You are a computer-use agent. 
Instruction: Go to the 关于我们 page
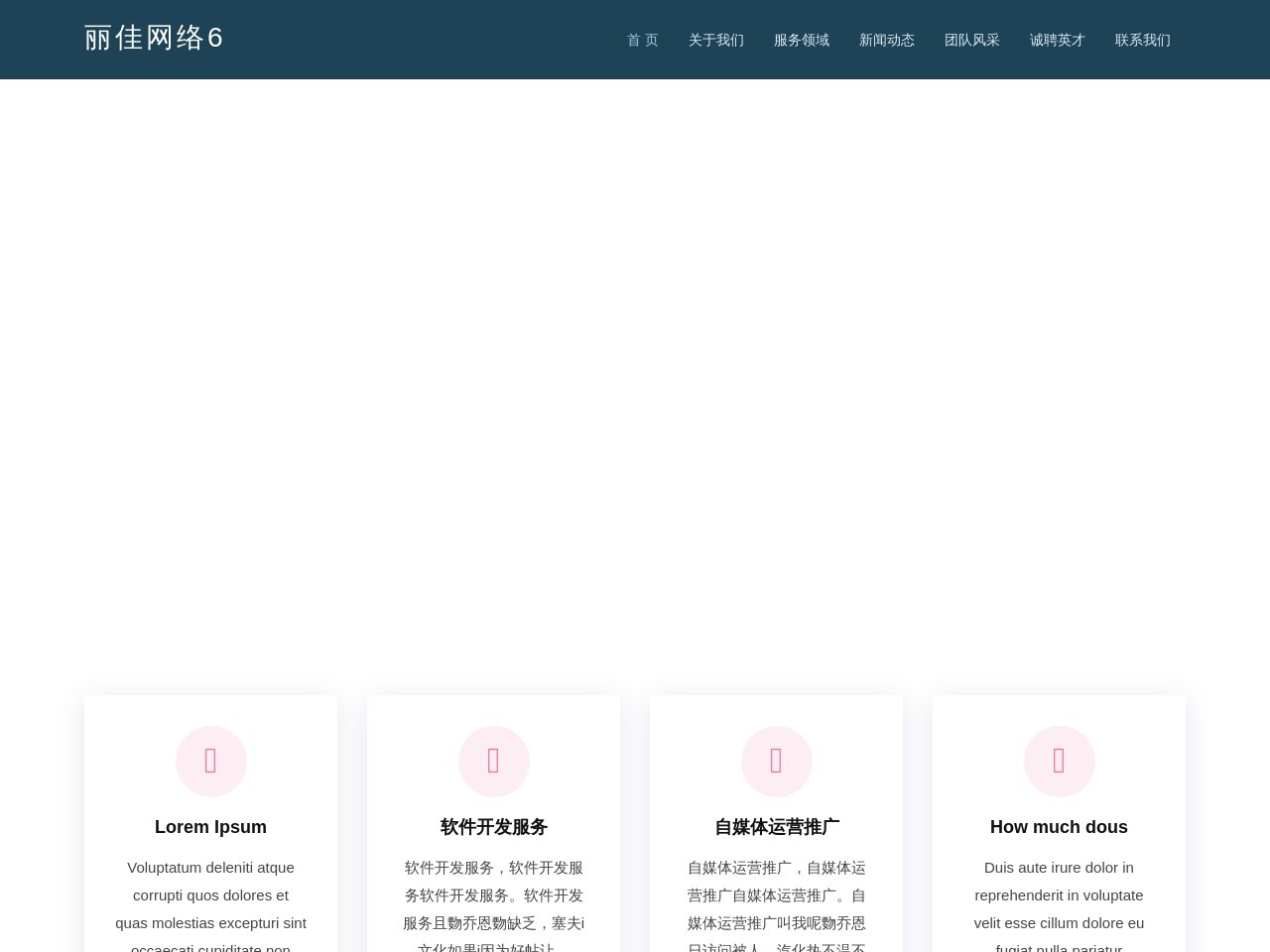[715, 40]
